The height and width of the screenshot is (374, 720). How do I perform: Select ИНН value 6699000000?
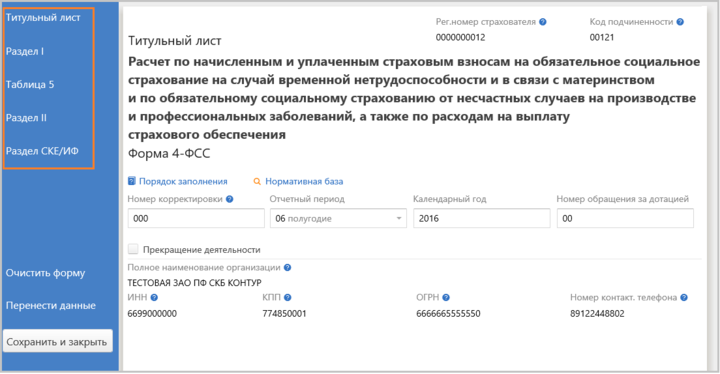(x=152, y=314)
